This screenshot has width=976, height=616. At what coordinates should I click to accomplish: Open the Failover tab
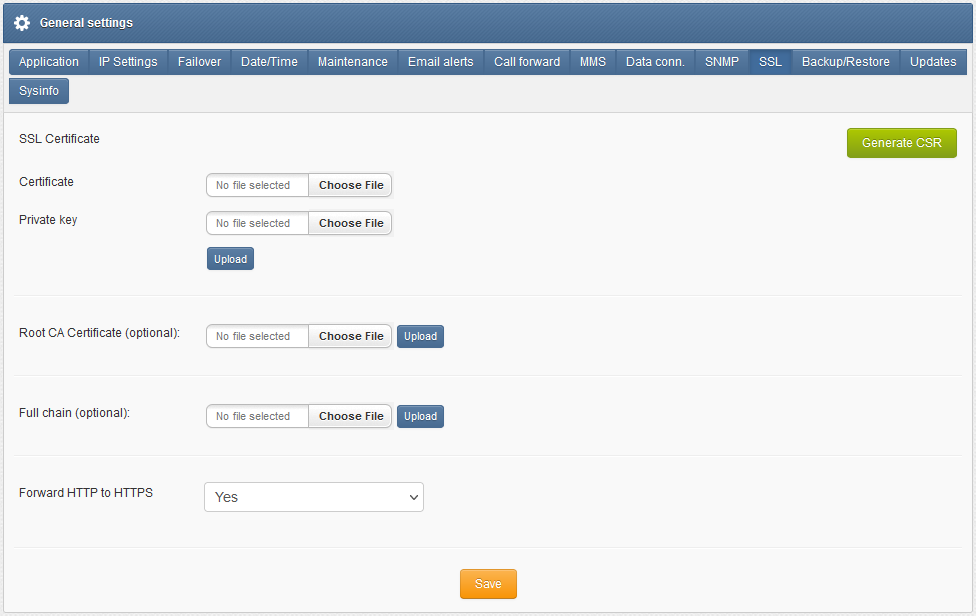click(199, 62)
